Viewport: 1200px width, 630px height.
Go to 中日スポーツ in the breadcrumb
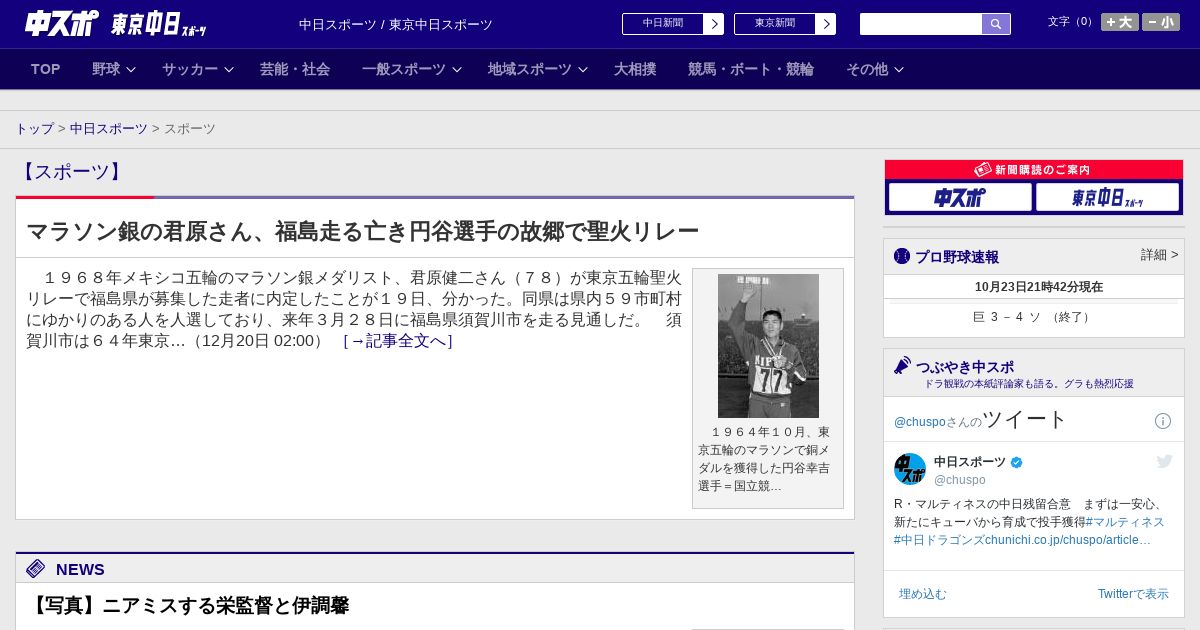pyautogui.click(x=109, y=129)
